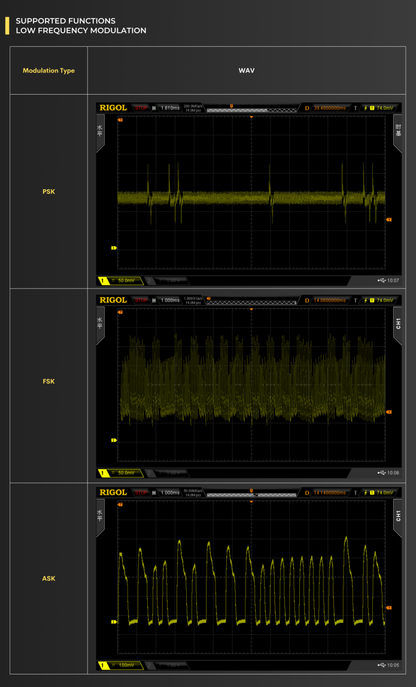Expand the CH1 side tab on the ASK screen
This screenshot has height=687, width=416.
tap(398, 517)
